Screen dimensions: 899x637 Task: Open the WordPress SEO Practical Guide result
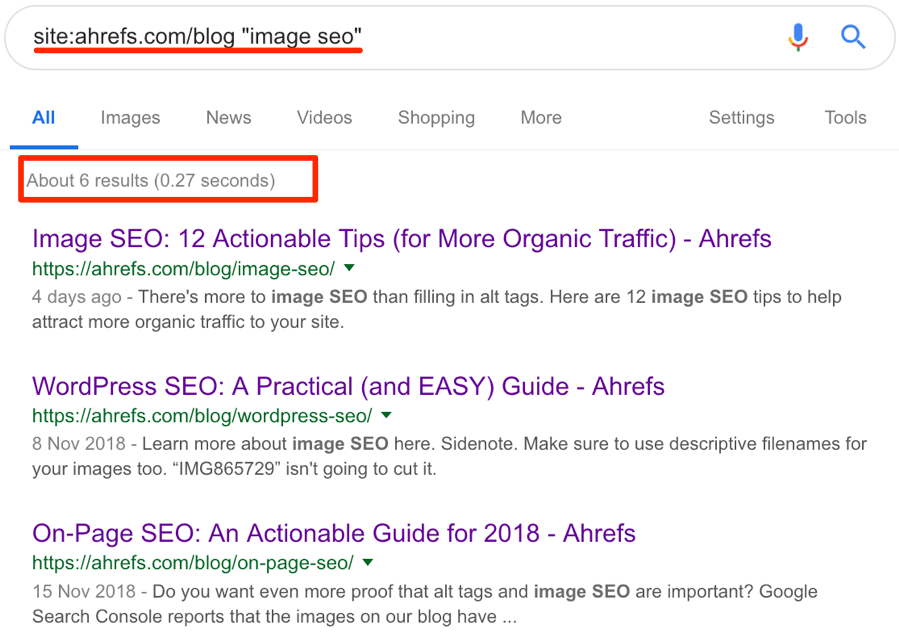[x=348, y=386]
